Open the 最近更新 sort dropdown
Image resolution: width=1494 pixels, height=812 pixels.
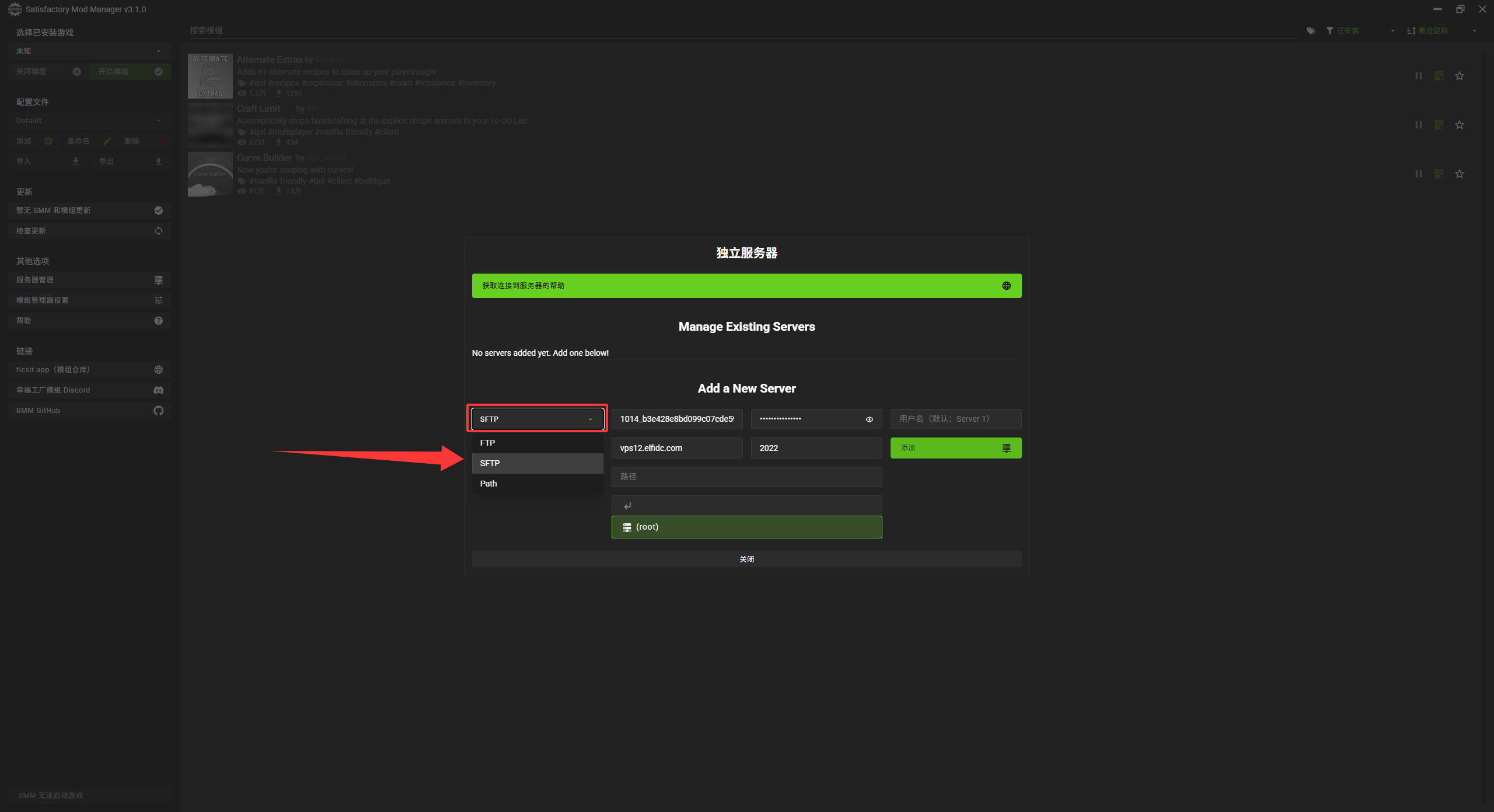click(1441, 30)
